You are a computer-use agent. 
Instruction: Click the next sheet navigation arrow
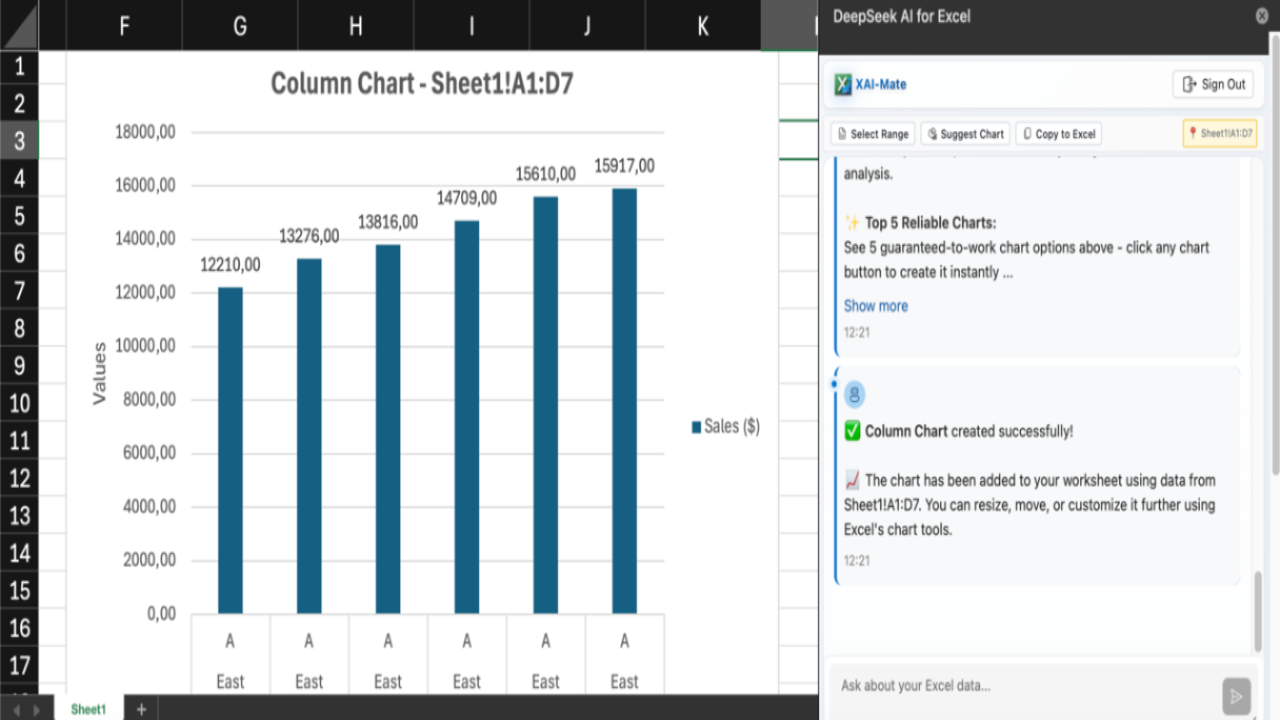click(x=37, y=710)
